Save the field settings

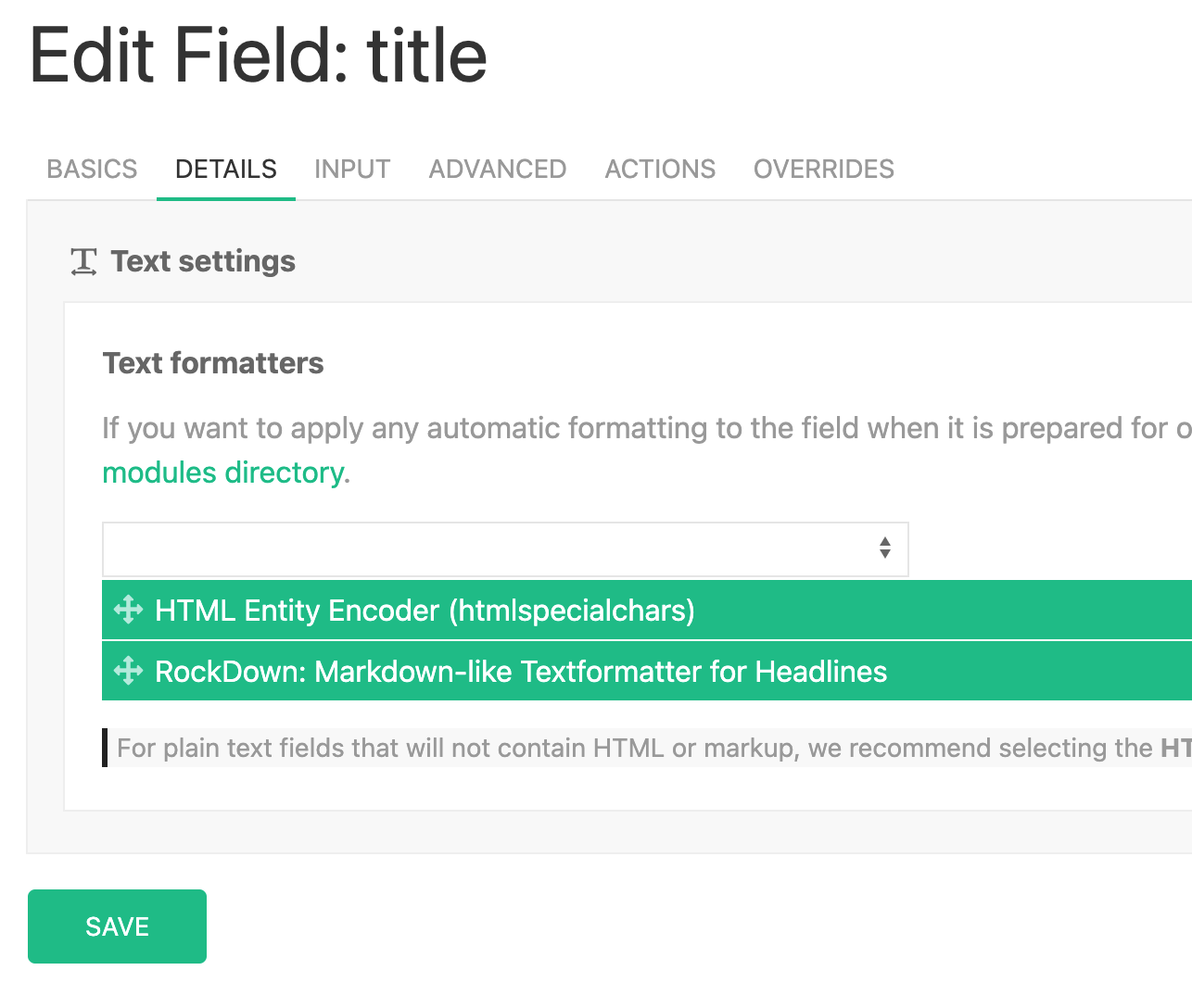click(x=117, y=926)
